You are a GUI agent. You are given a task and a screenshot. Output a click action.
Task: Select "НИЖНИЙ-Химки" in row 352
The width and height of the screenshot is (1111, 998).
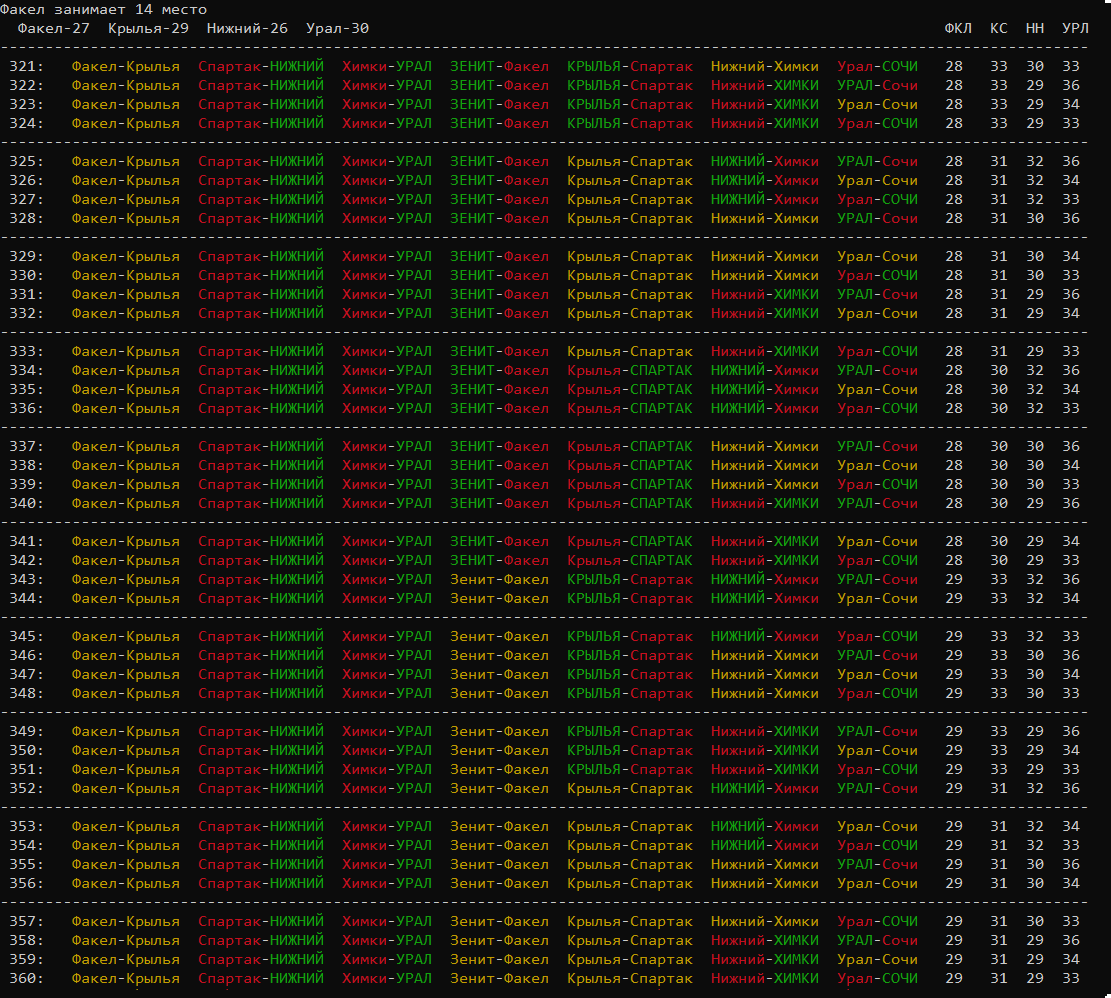coord(765,789)
